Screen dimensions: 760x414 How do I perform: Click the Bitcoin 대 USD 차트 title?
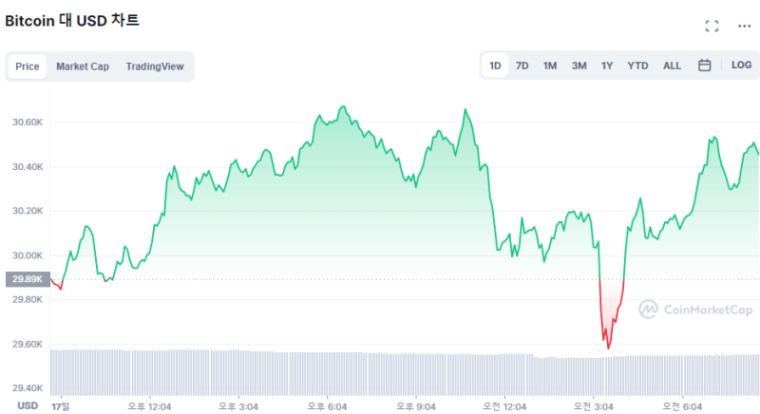[72, 20]
